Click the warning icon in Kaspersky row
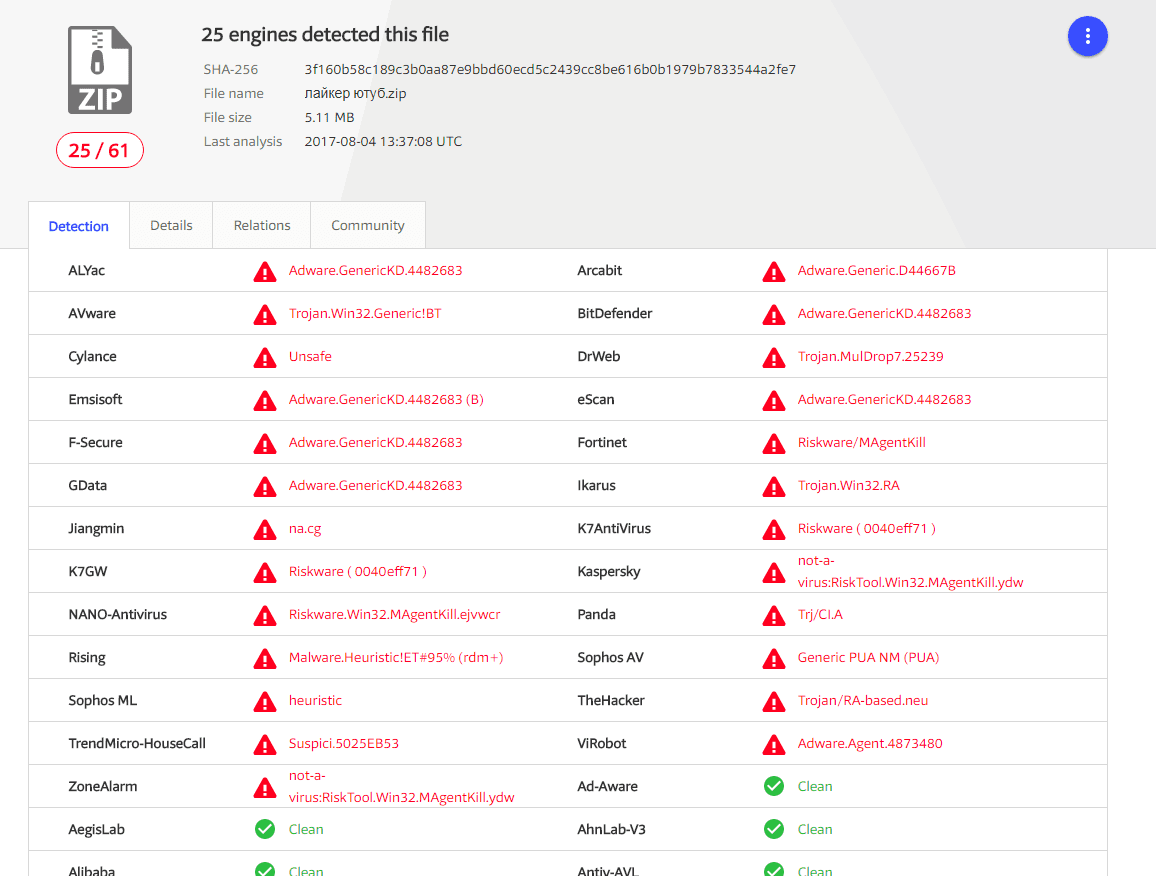This screenshot has height=876, width=1156. pos(773,572)
